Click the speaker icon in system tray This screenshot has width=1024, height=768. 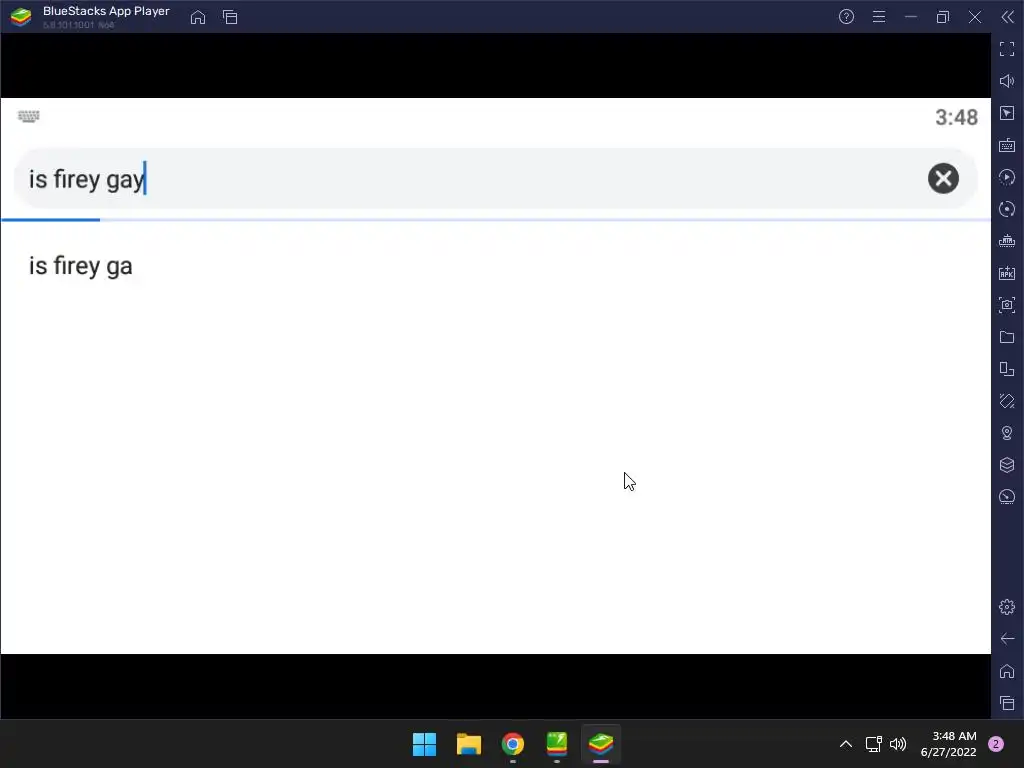coord(898,744)
